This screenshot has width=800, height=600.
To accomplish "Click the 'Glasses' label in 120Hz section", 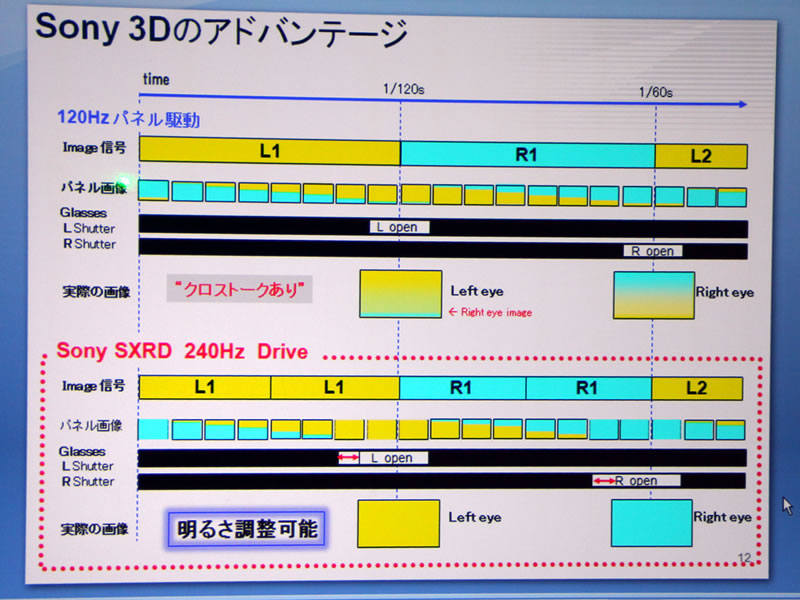I will [83, 213].
